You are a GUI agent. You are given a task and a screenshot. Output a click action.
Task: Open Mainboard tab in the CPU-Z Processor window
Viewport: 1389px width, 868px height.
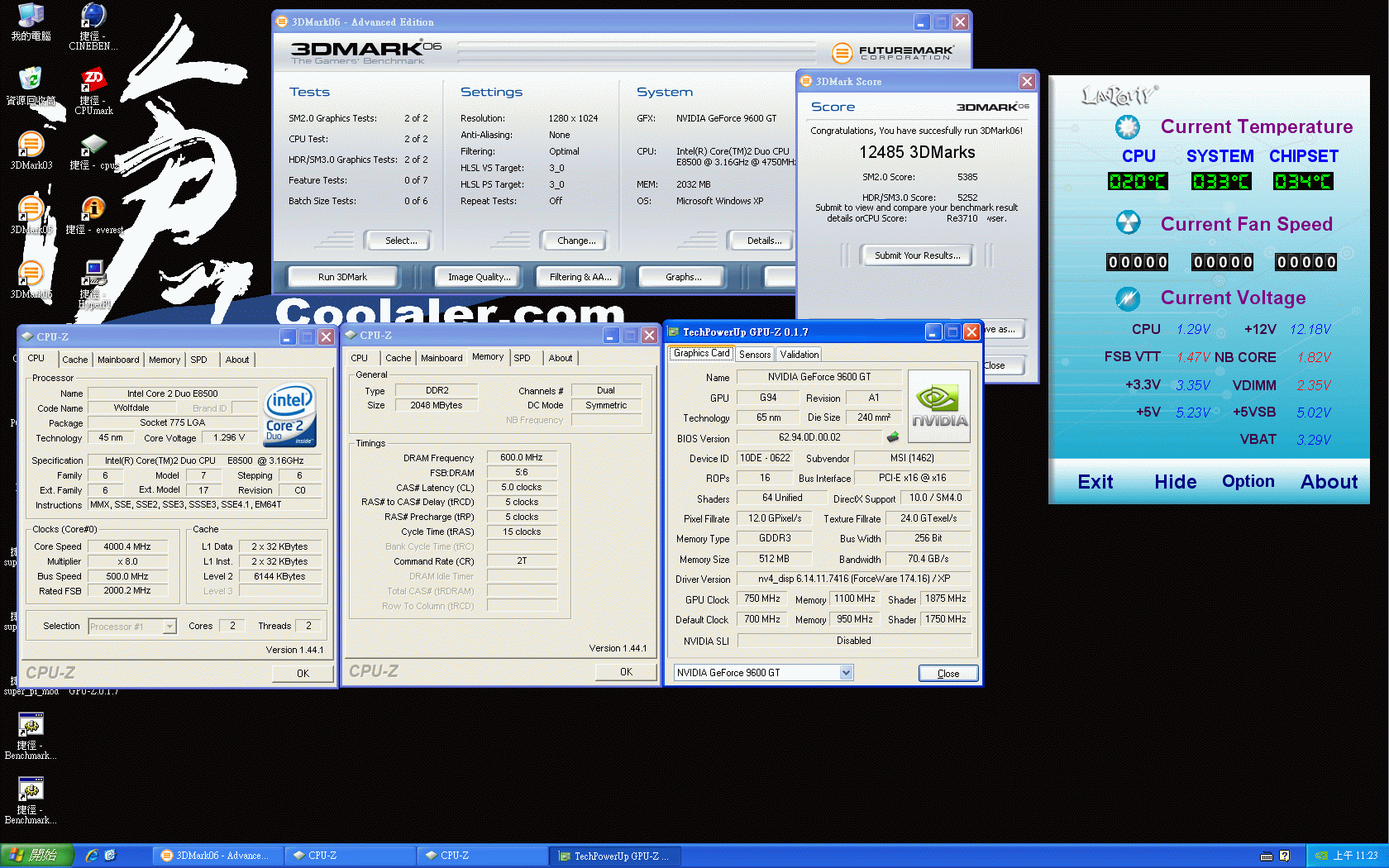coord(118,360)
